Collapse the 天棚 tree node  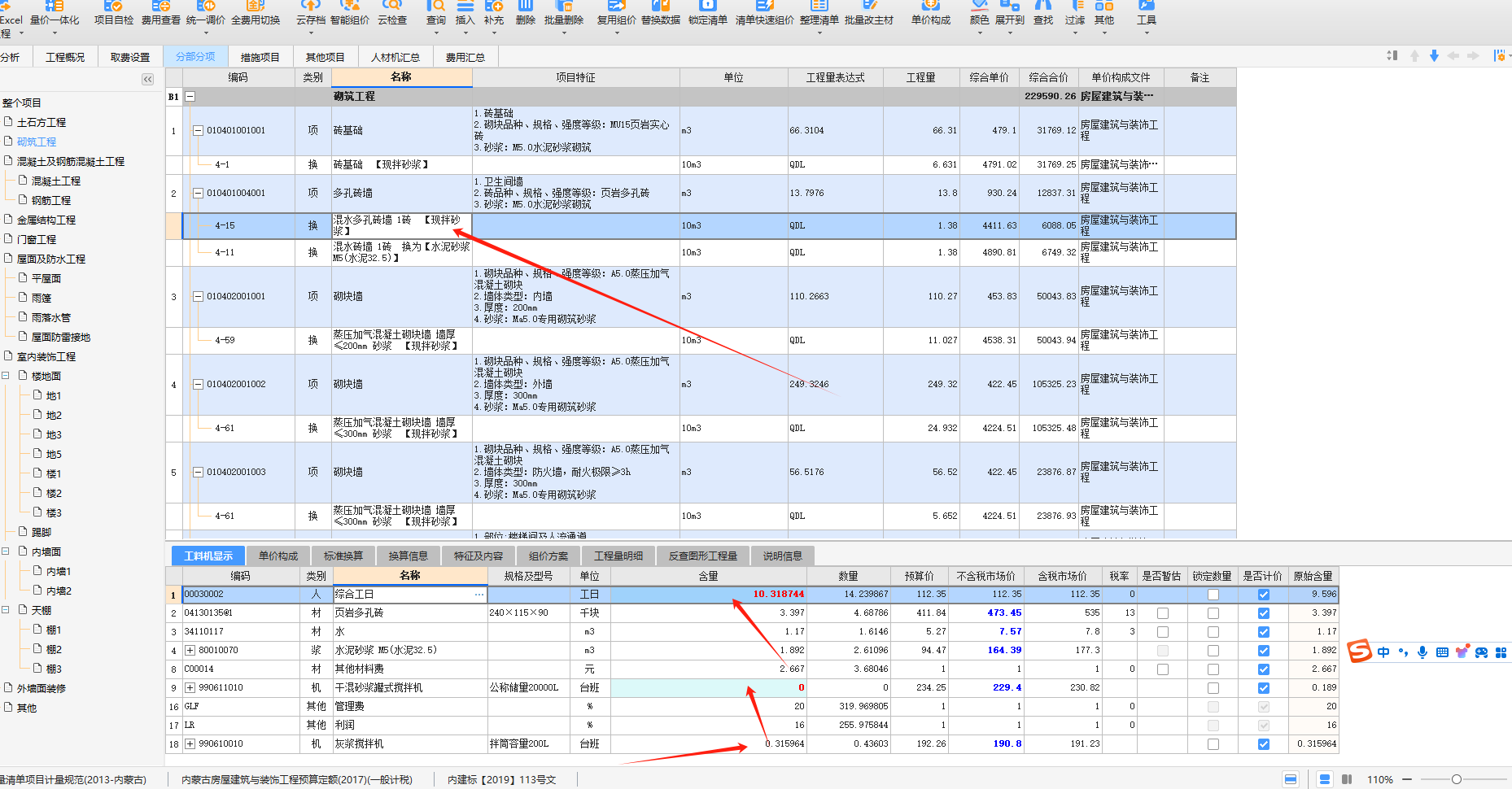[6, 610]
